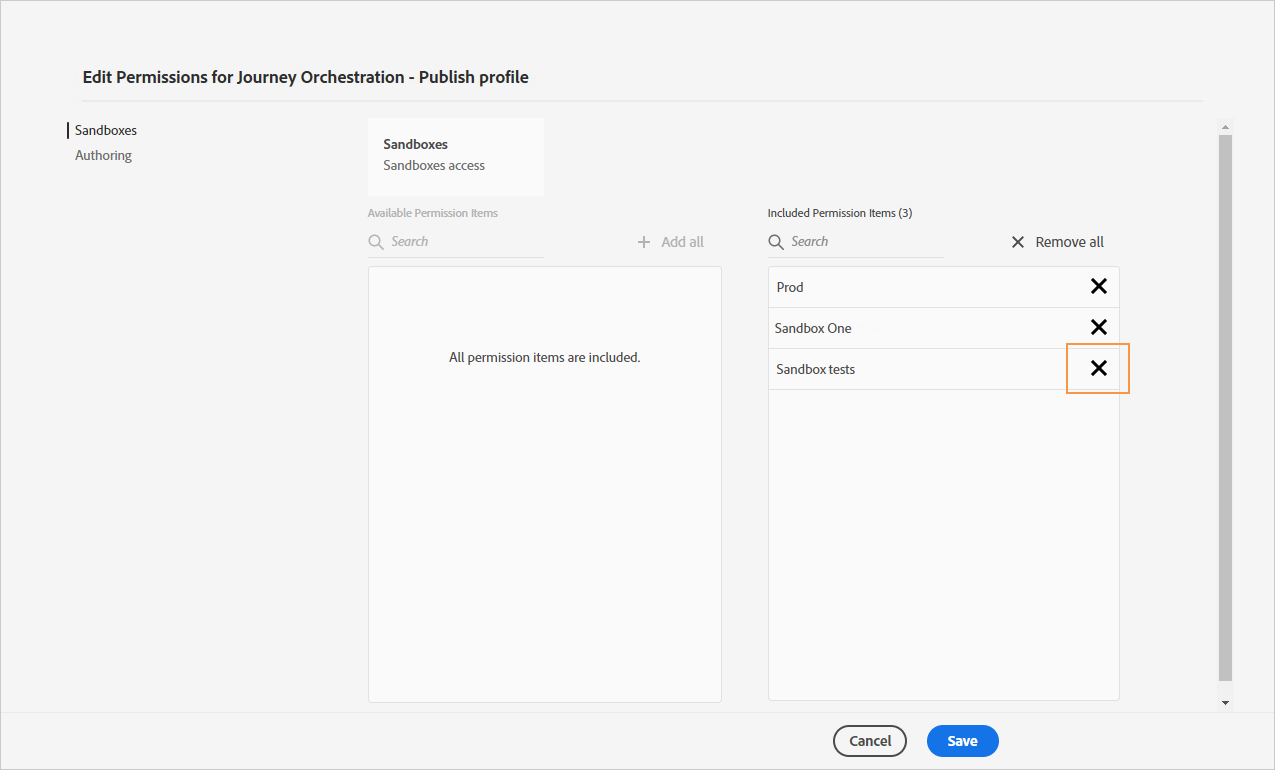
Task: Click magnifier icon in Included Permission Items search
Action: pos(776,242)
